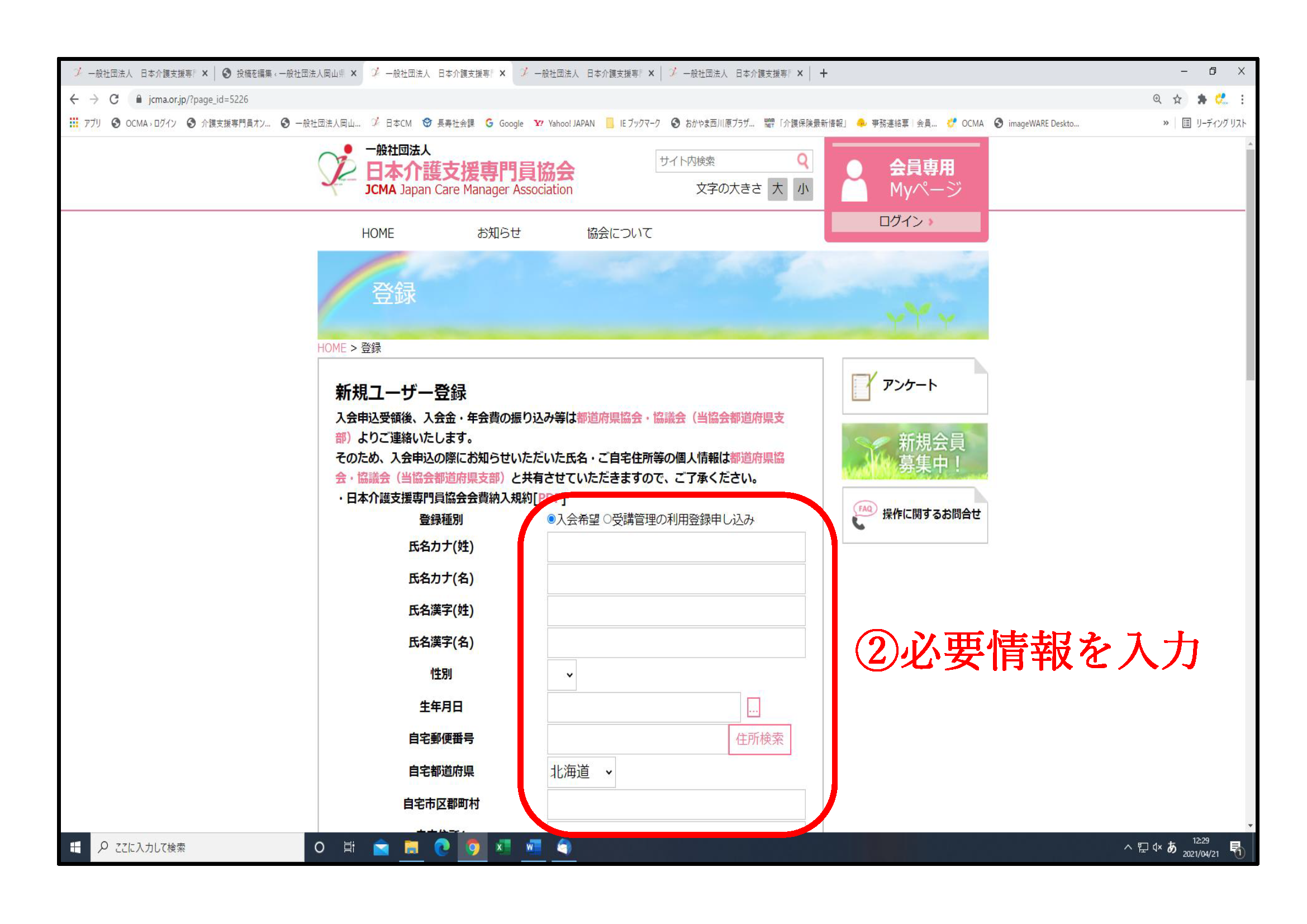The image size is (1307, 924).
Task: Open the notification center icon
Action: pos(1236,848)
